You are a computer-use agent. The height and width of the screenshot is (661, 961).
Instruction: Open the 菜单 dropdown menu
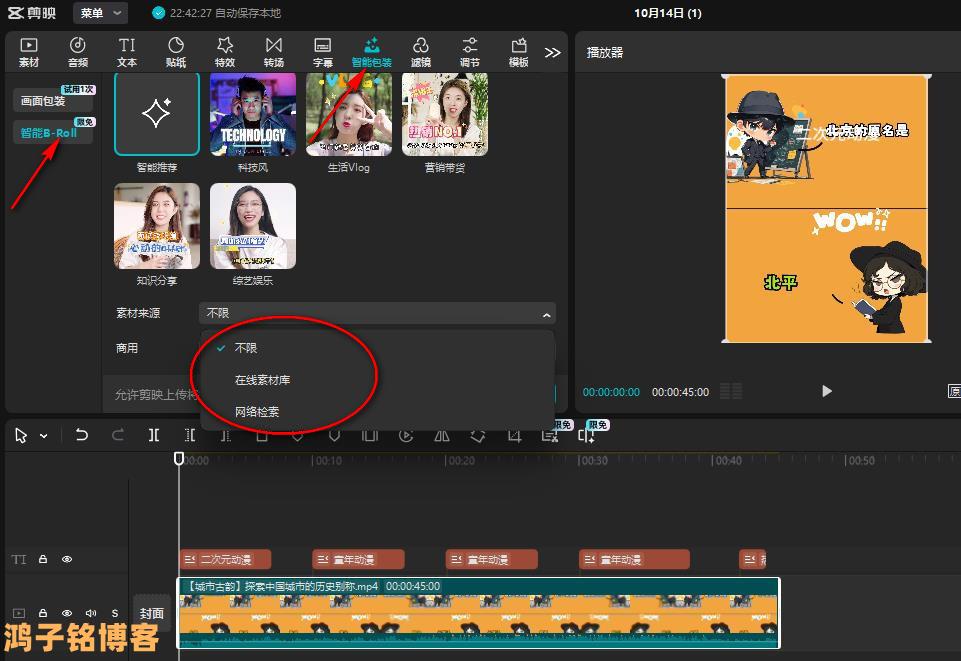(103, 13)
